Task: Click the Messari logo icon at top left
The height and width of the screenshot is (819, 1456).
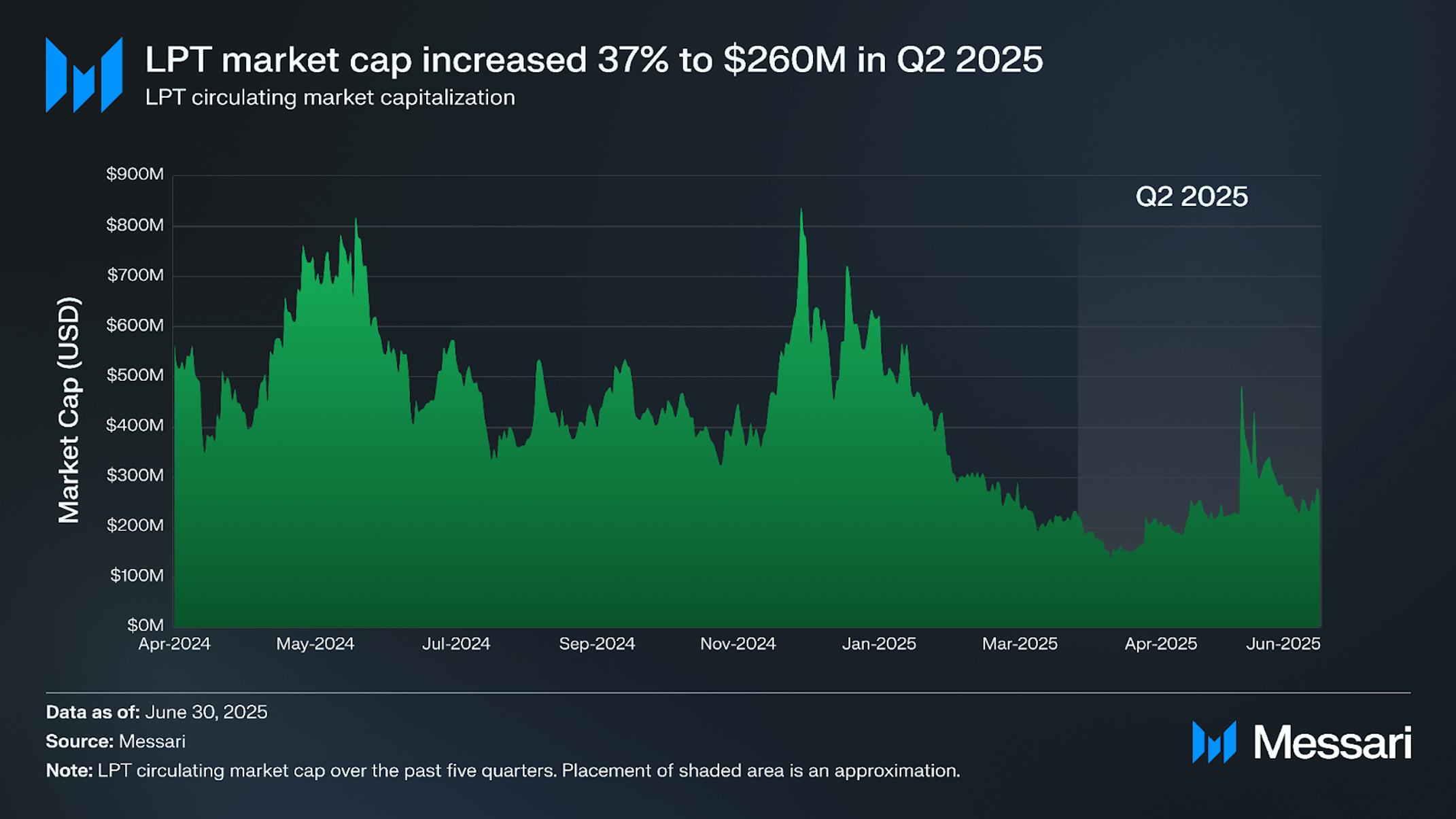Action: coord(84,75)
